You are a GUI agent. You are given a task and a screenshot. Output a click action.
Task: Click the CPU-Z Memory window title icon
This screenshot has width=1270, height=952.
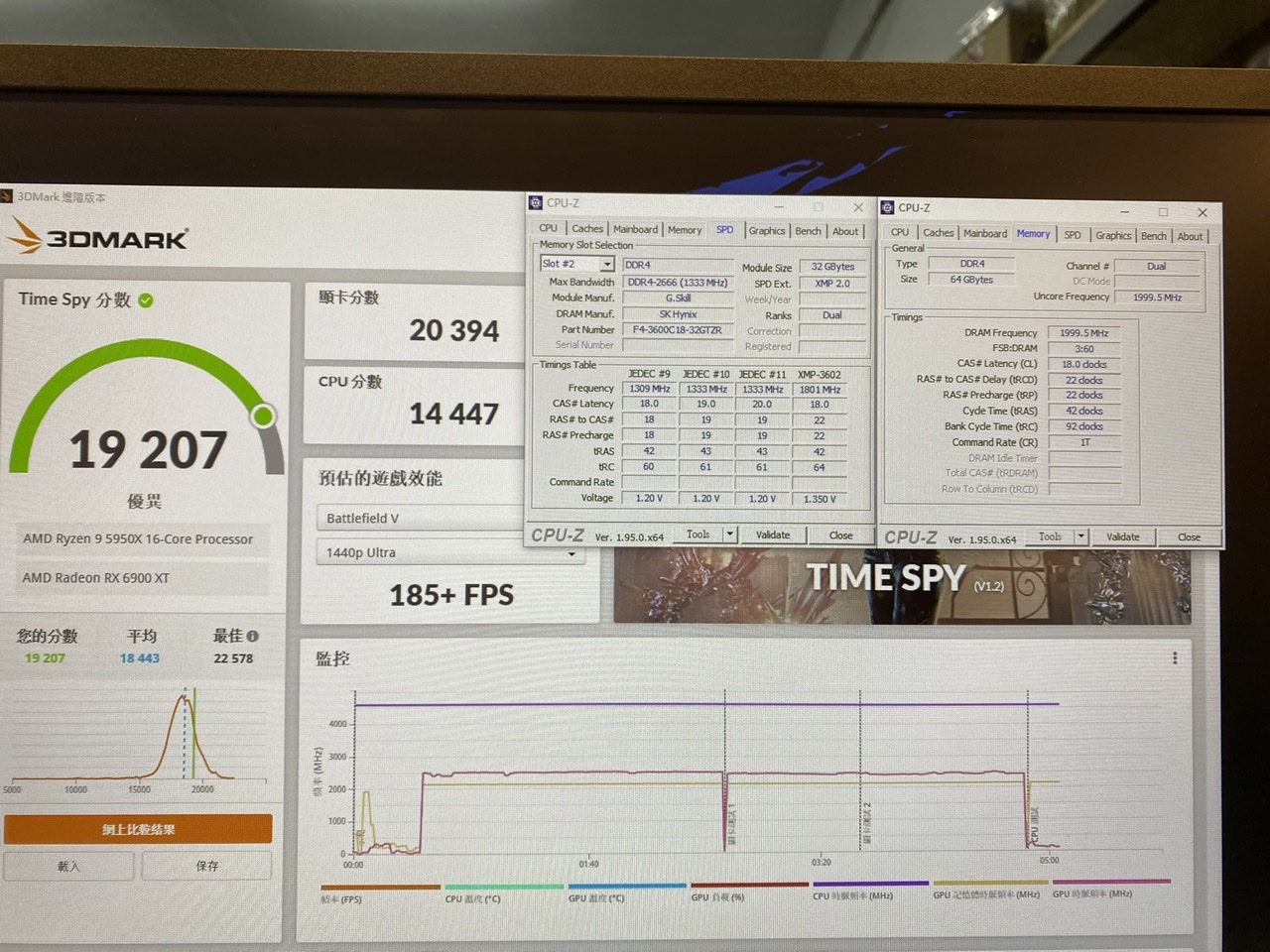tap(887, 208)
